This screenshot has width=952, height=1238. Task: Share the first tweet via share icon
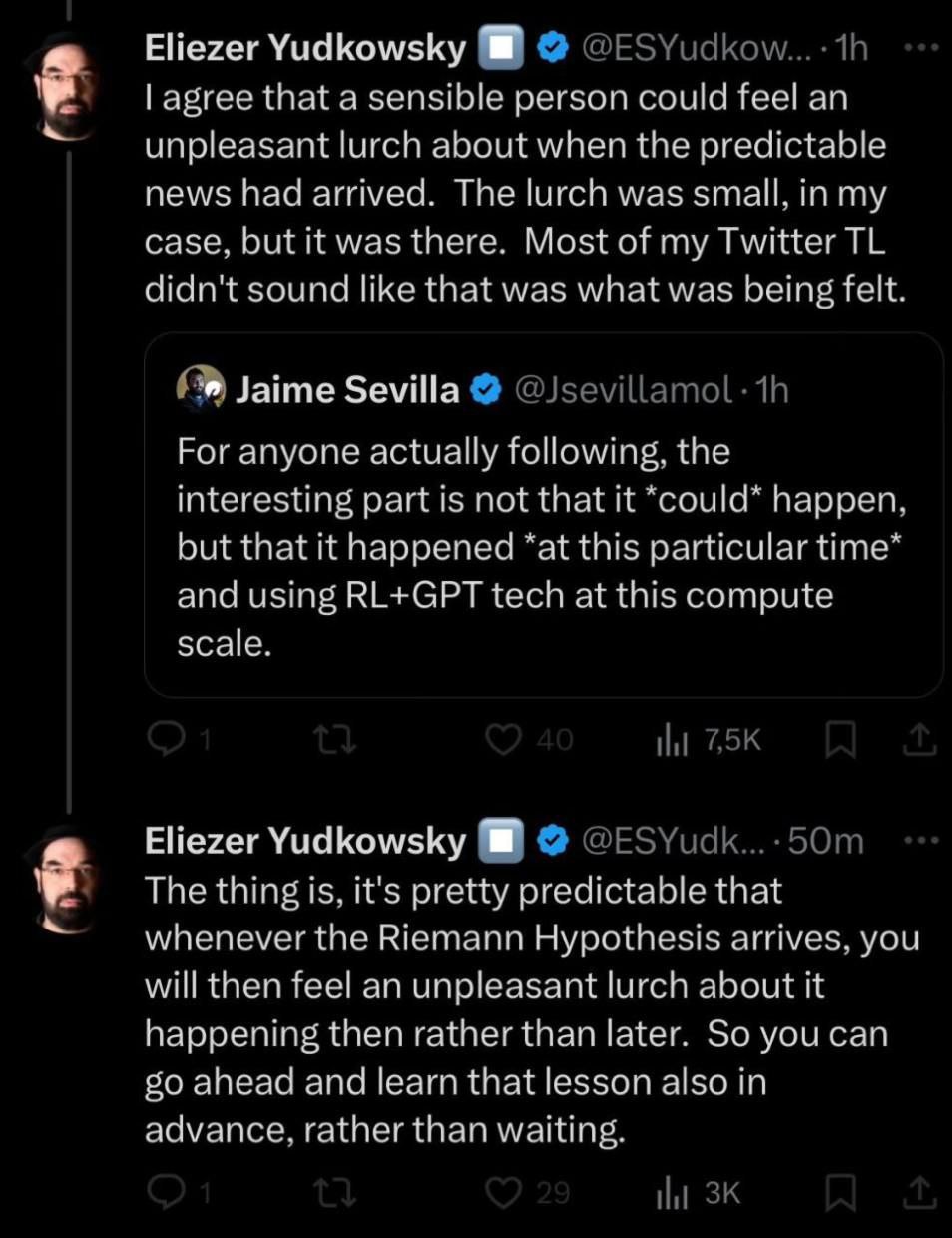(920, 739)
